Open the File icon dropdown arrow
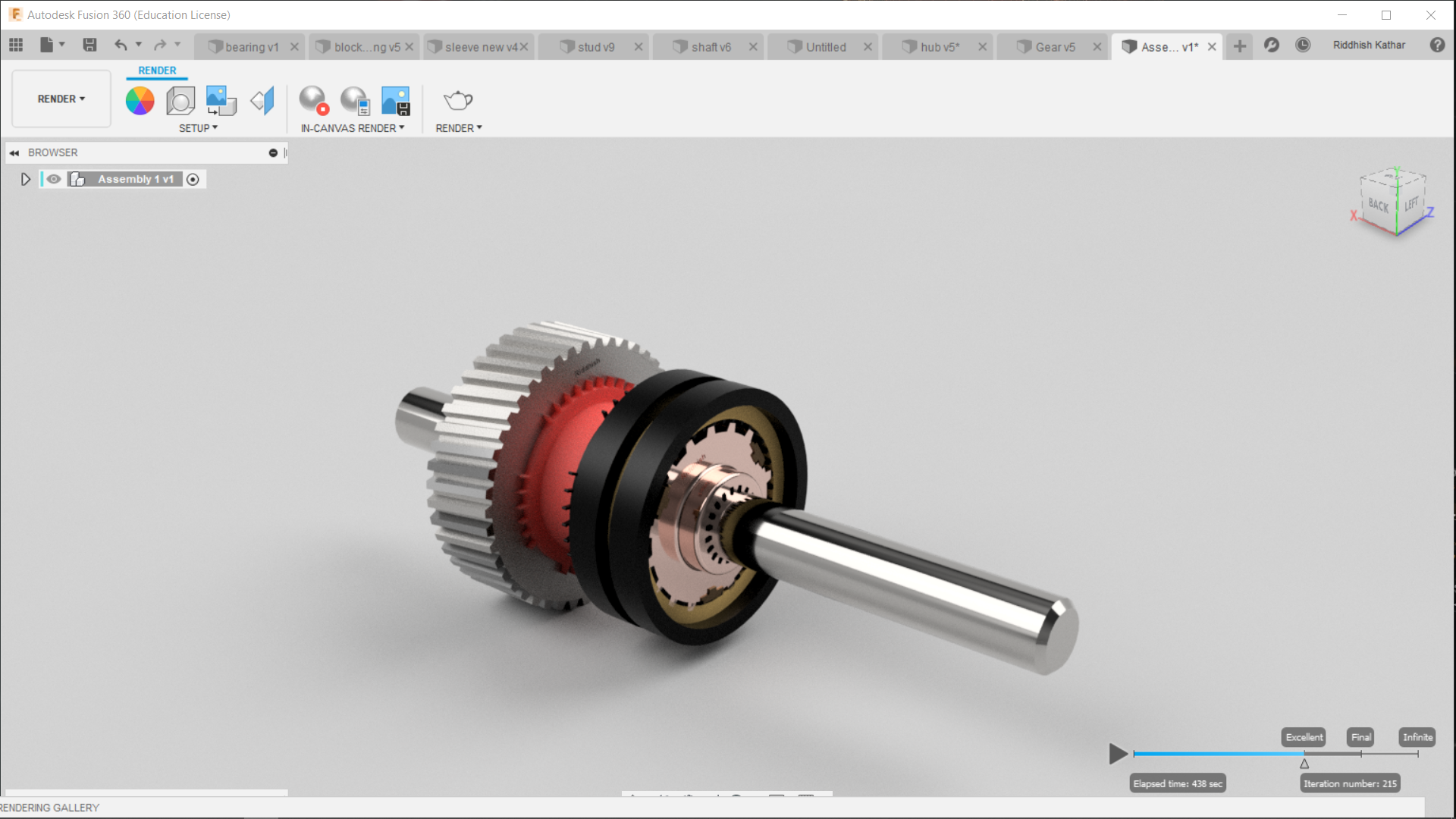Screen dimensions: 1456x819 click(62, 45)
